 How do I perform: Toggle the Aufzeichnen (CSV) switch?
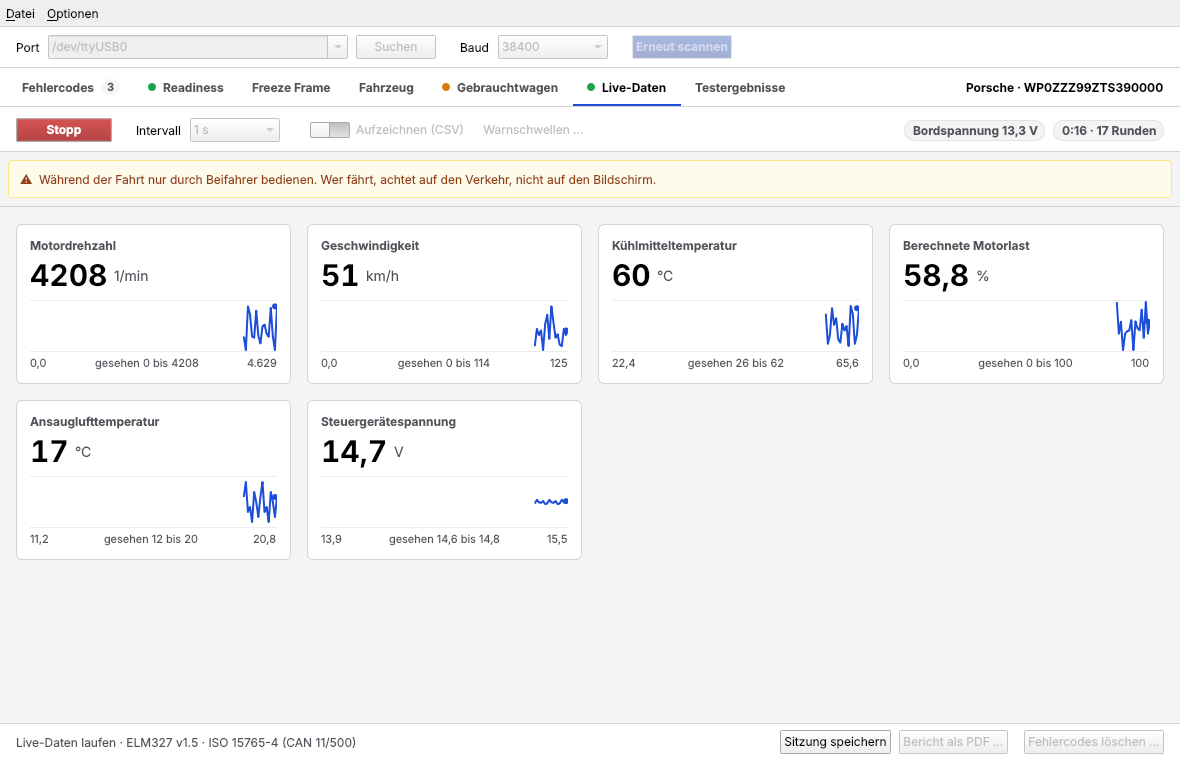coord(330,130)
